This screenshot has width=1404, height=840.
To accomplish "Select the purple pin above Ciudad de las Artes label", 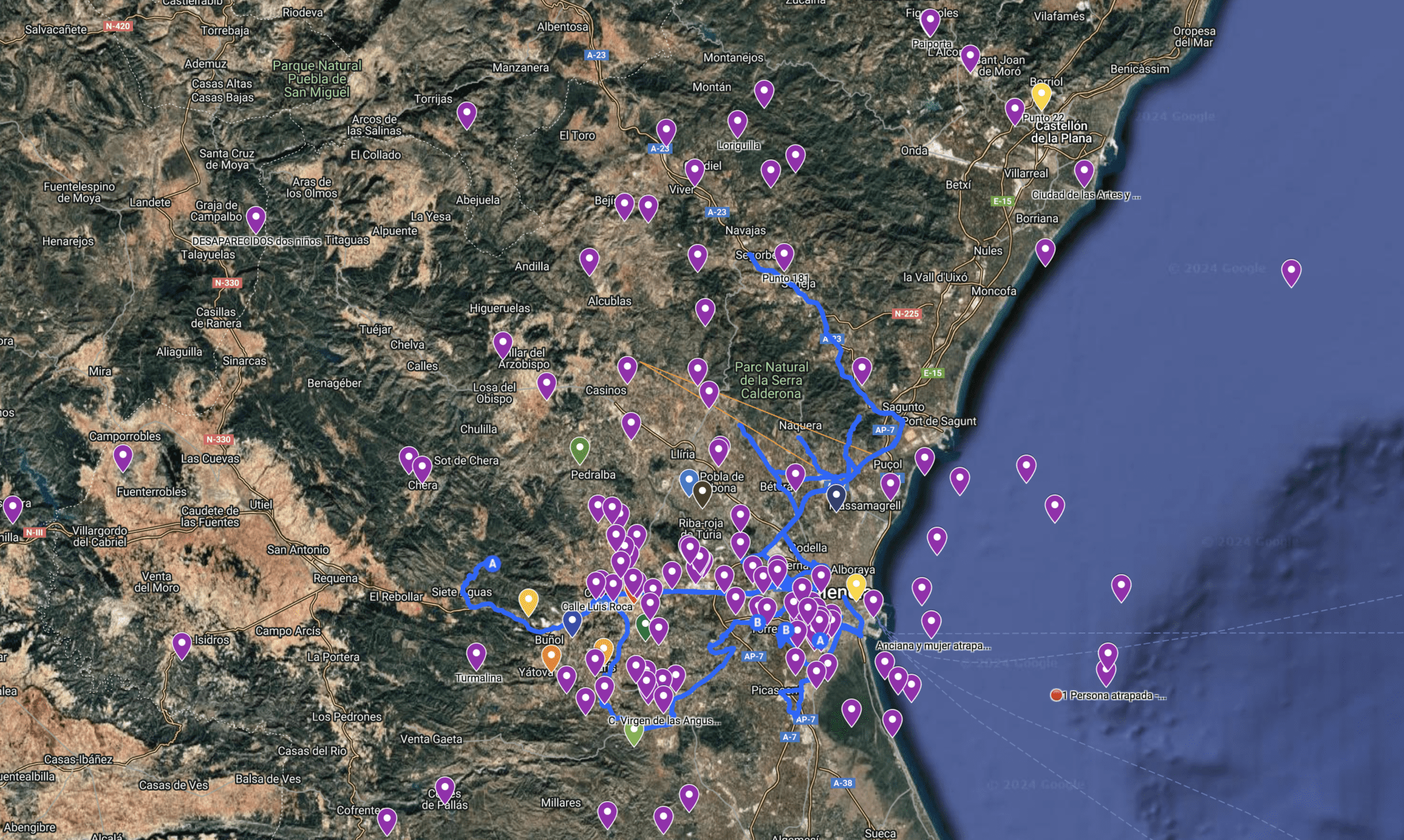I will [1084, 173].
